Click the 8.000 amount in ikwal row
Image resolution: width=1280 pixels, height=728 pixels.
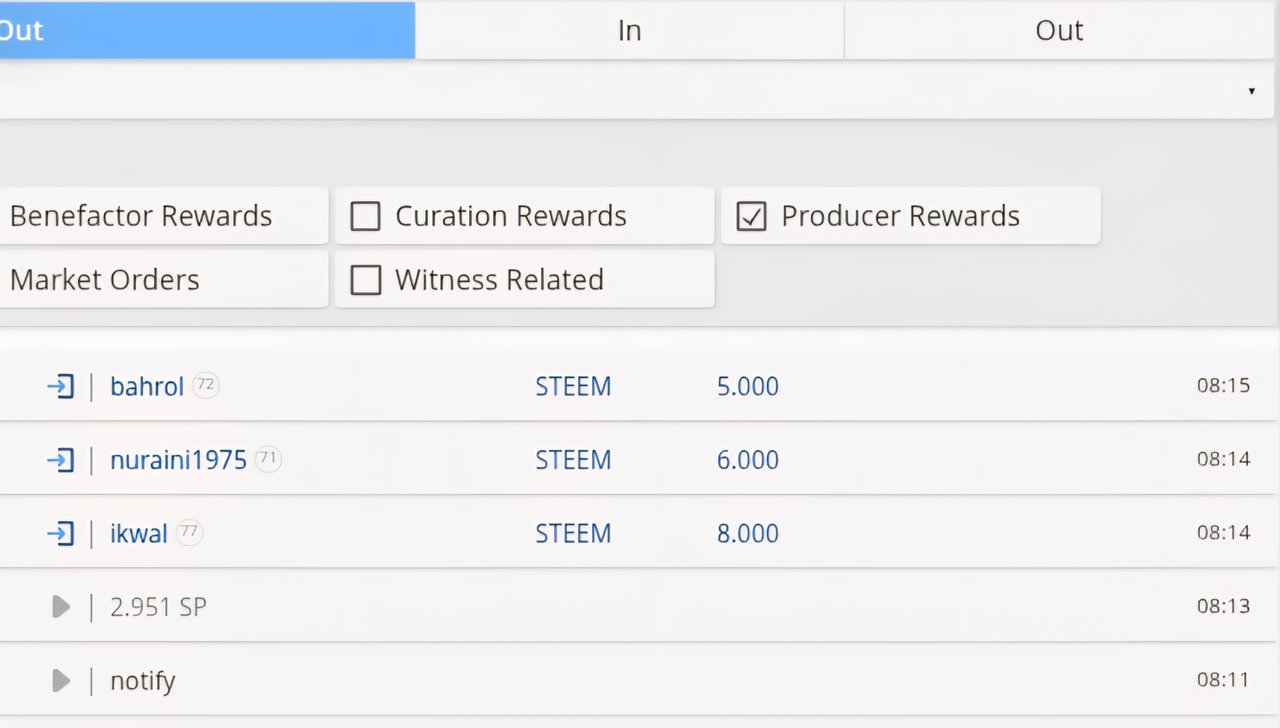pos(748,534)
